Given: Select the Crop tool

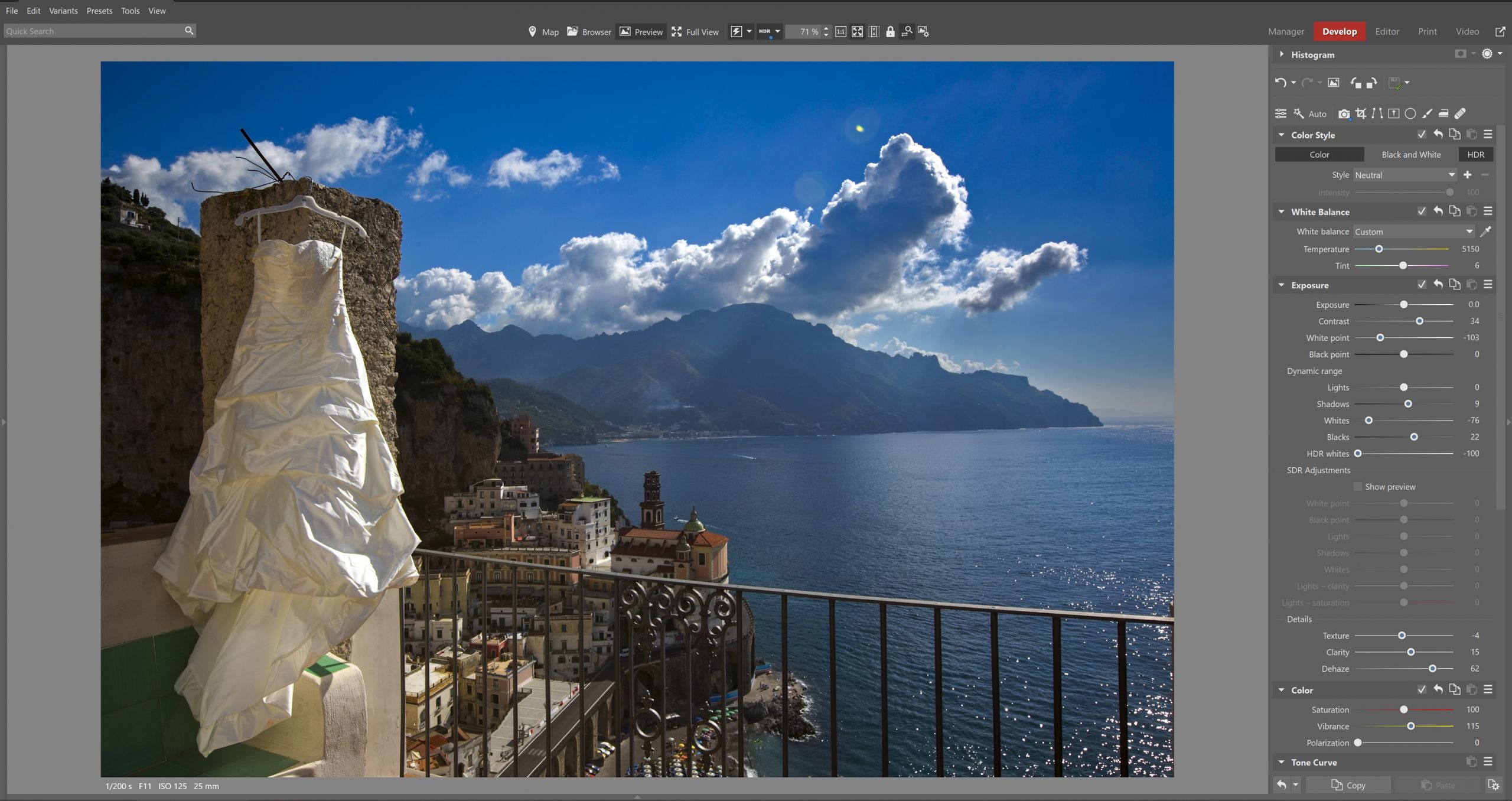Looking at the screenshot, I should tap(1362, 113).
